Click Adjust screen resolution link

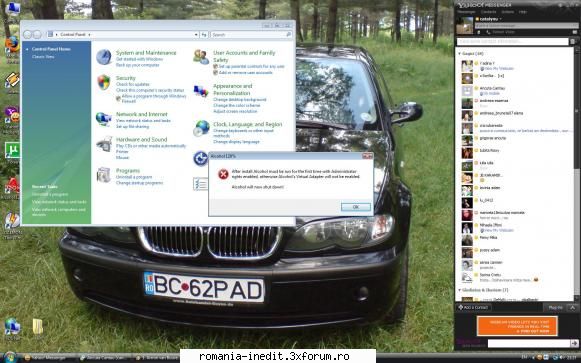click(x=235, y=111)
